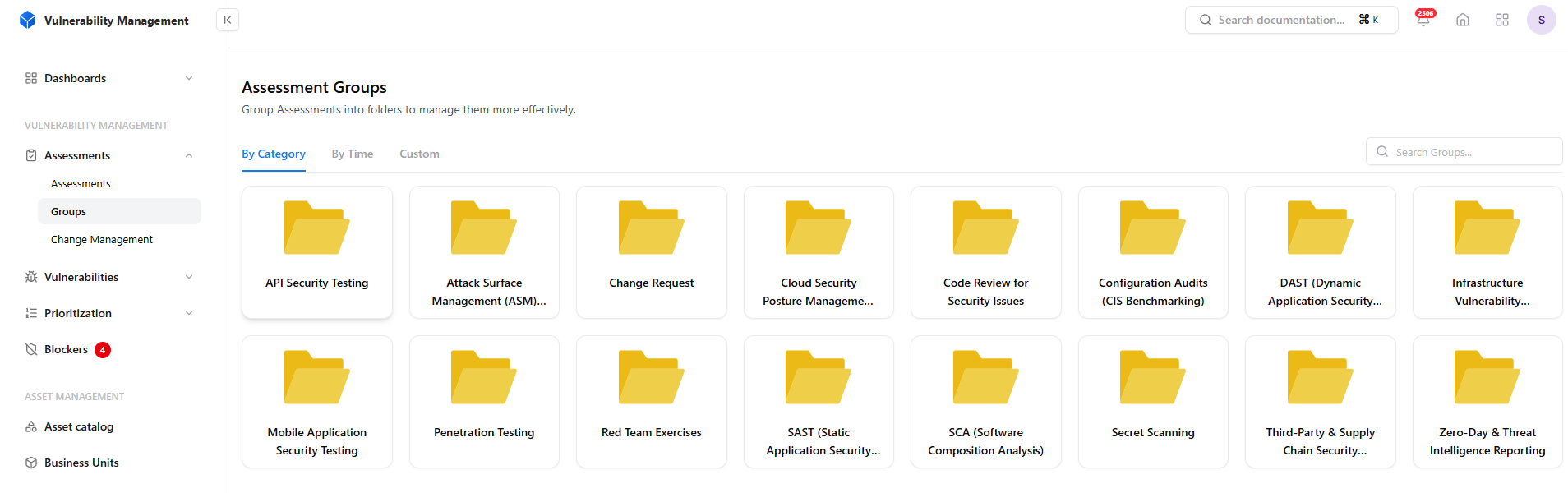This screenshot has height=493, width=1568.
Task: Open the apps grid icon
Action: coord(1502,20)
